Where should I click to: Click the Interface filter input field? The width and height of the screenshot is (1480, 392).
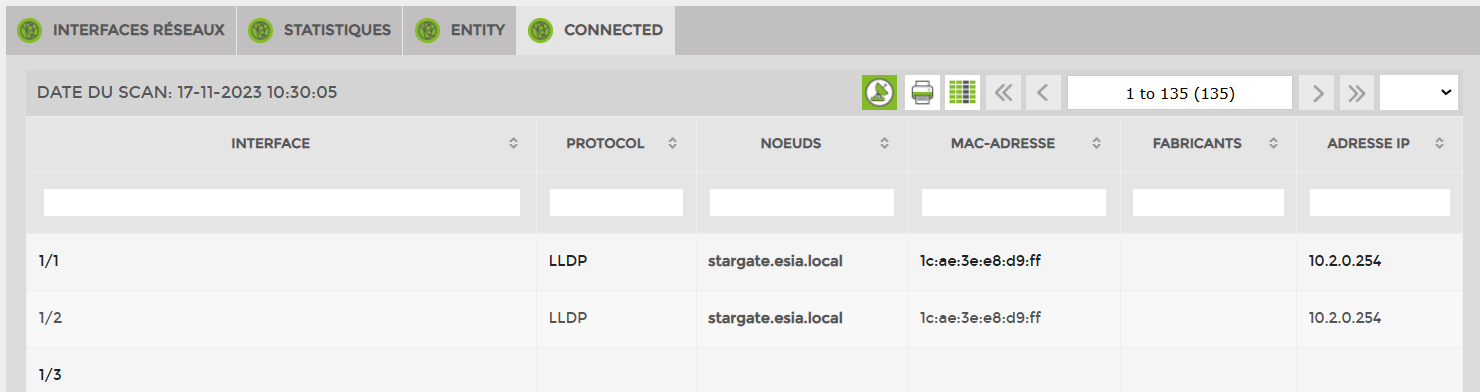[282, 203]
